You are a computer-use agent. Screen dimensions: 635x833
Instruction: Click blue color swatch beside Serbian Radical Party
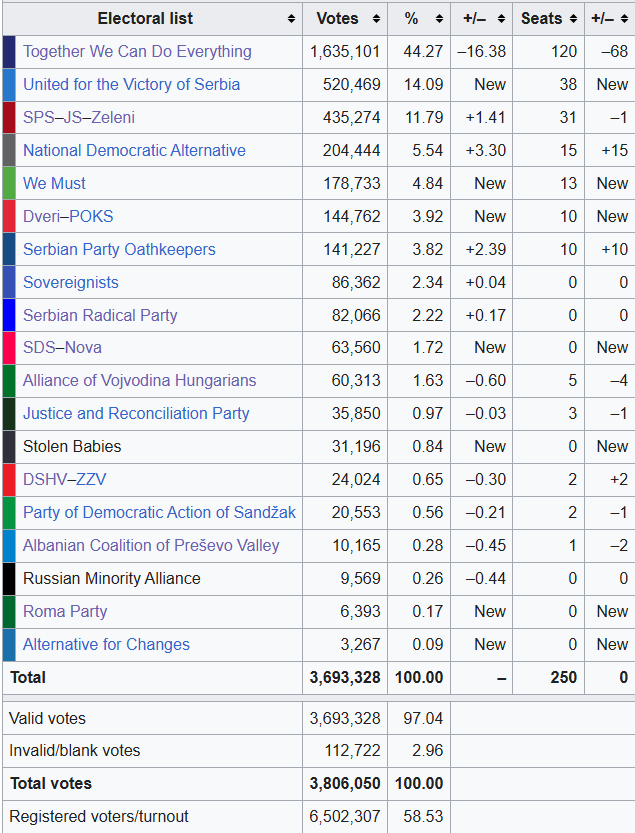pos(9,316)
